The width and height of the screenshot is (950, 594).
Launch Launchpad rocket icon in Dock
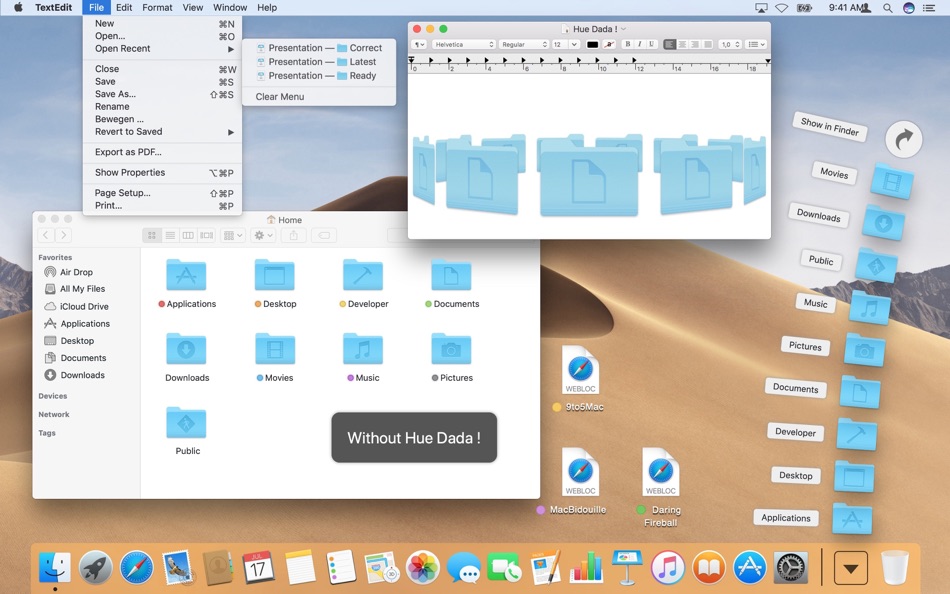click(x=96, y=567)
